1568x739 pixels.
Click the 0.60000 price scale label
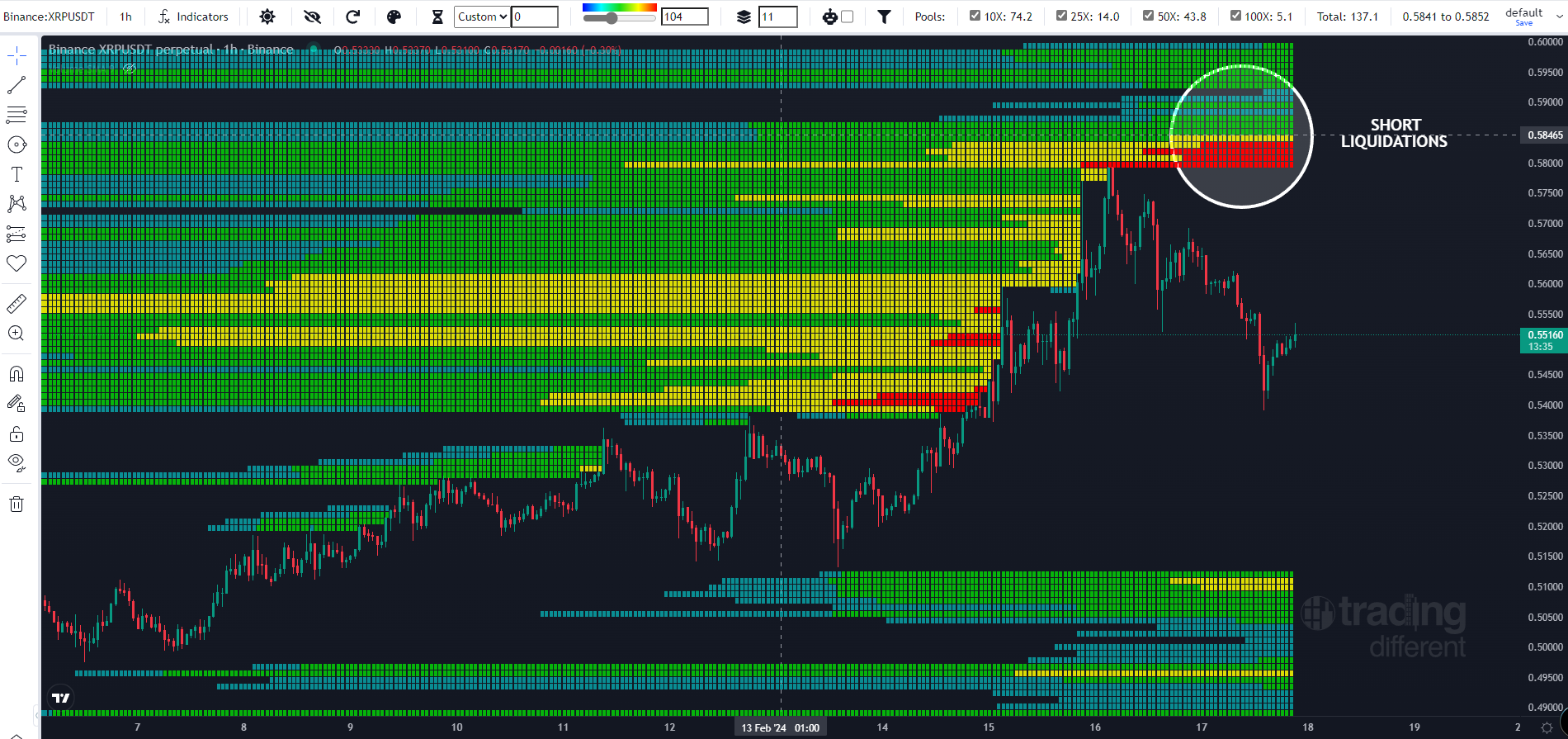tap(1545, 42)
